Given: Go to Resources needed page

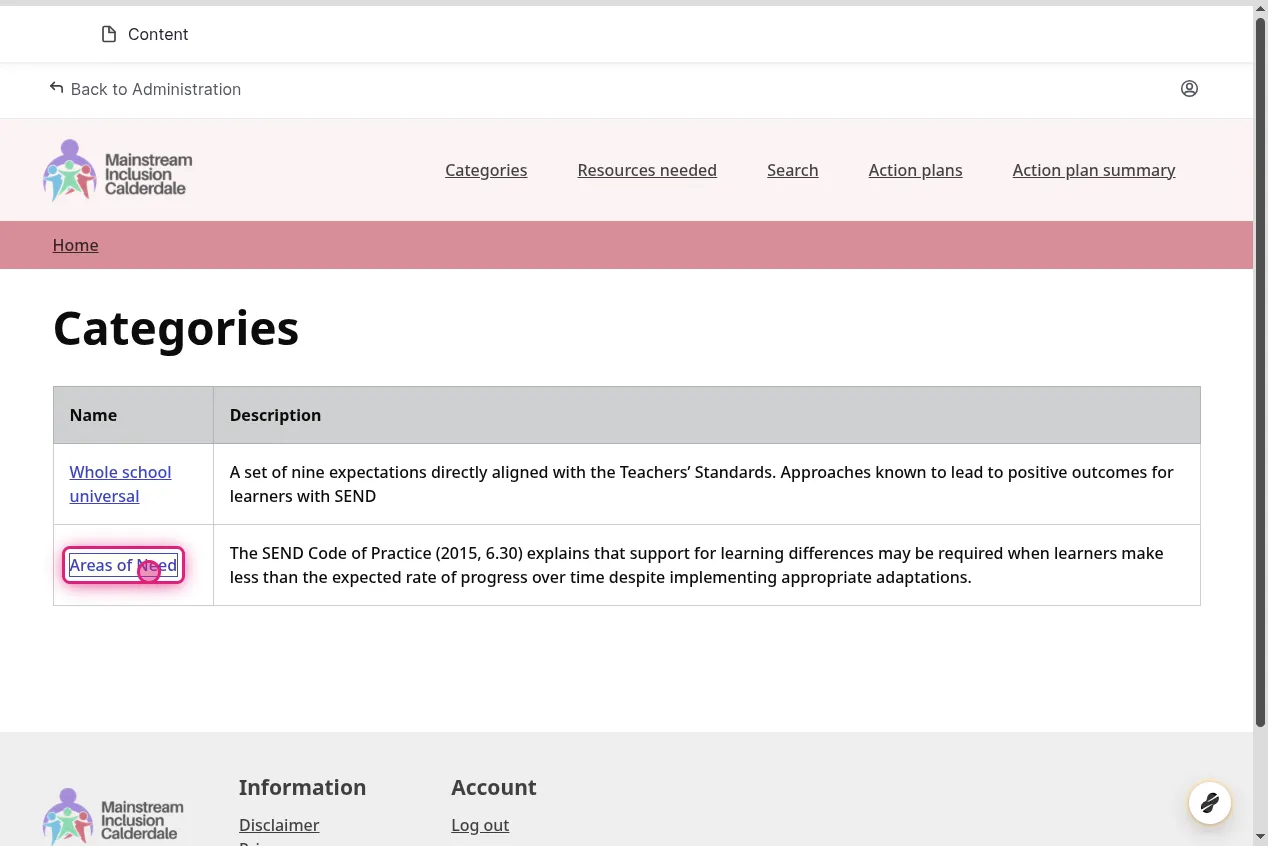Looking at the screenshot, I should [x=647, y=170].
